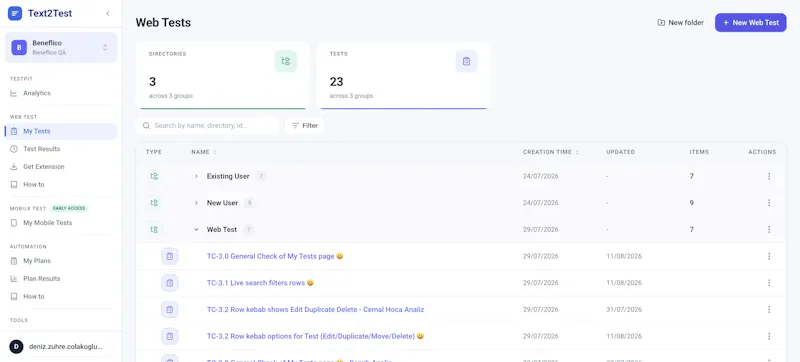Click the Tests card clipboard icon
800x362 pixels.
click(x=466, y=61)
